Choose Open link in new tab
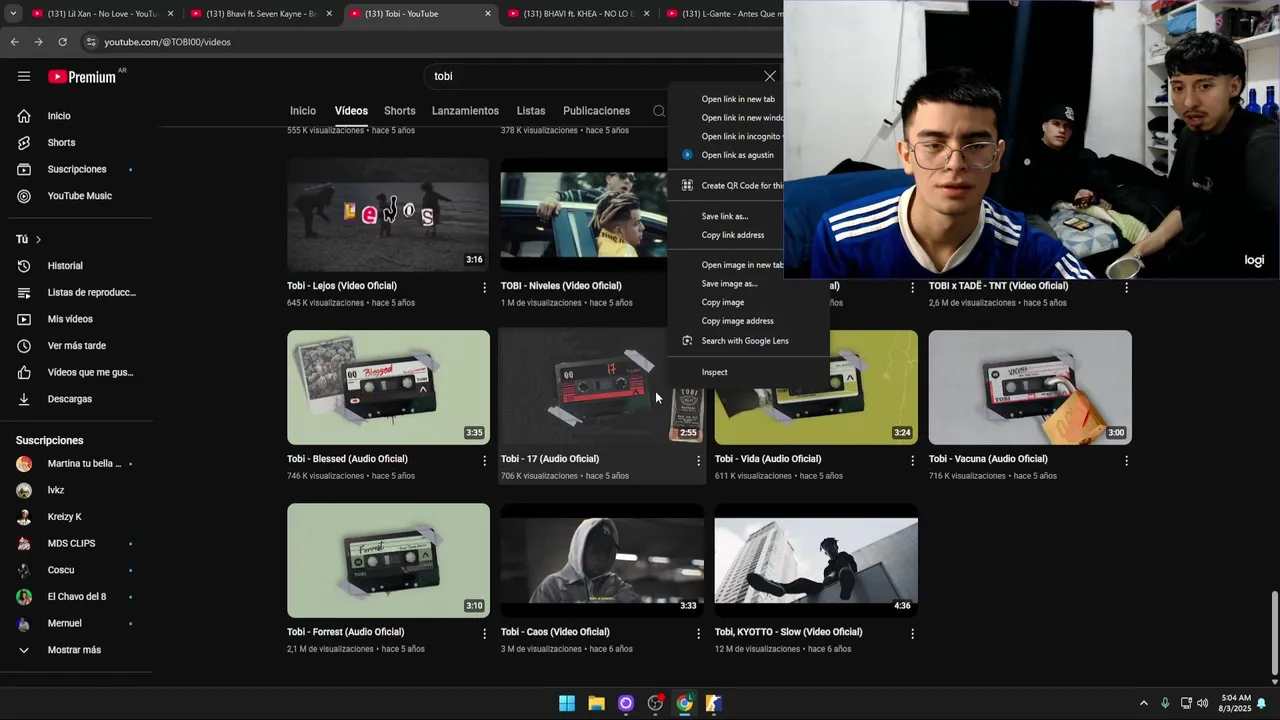 (x=738, y=99)
